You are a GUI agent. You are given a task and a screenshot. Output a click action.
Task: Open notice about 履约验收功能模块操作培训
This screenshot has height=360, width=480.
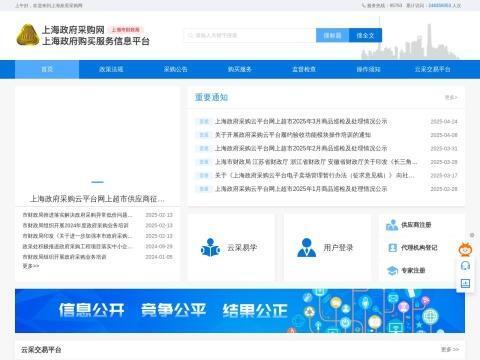(x=293, y=135)
